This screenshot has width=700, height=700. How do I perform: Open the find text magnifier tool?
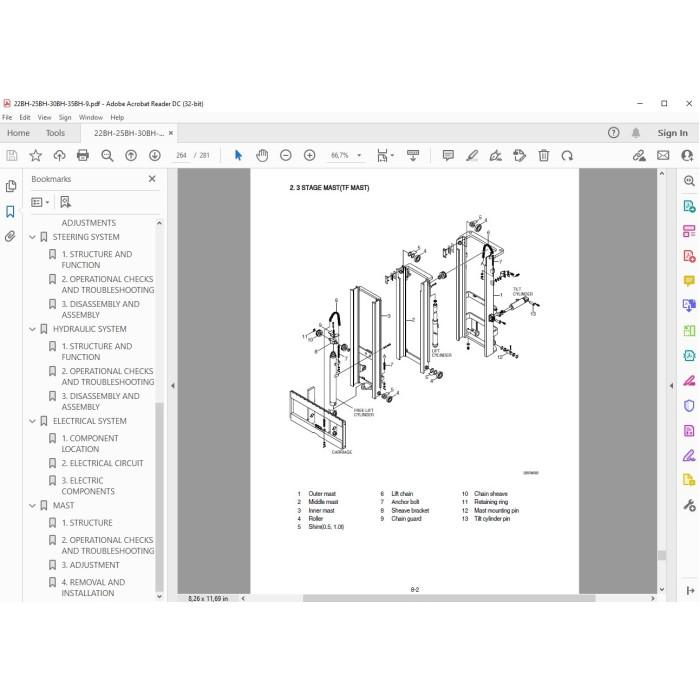coord(107,155)
